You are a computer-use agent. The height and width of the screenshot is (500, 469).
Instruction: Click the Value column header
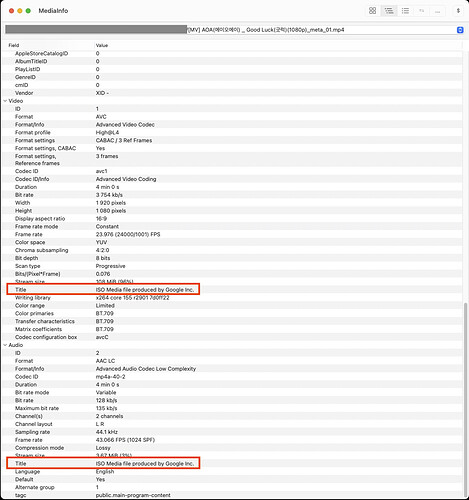[102, 45]
